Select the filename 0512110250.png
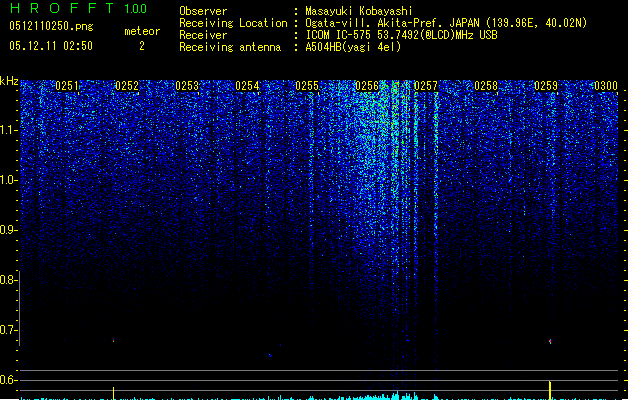The width and height of the screenshot is (629, 400). [x=51, y=26]
